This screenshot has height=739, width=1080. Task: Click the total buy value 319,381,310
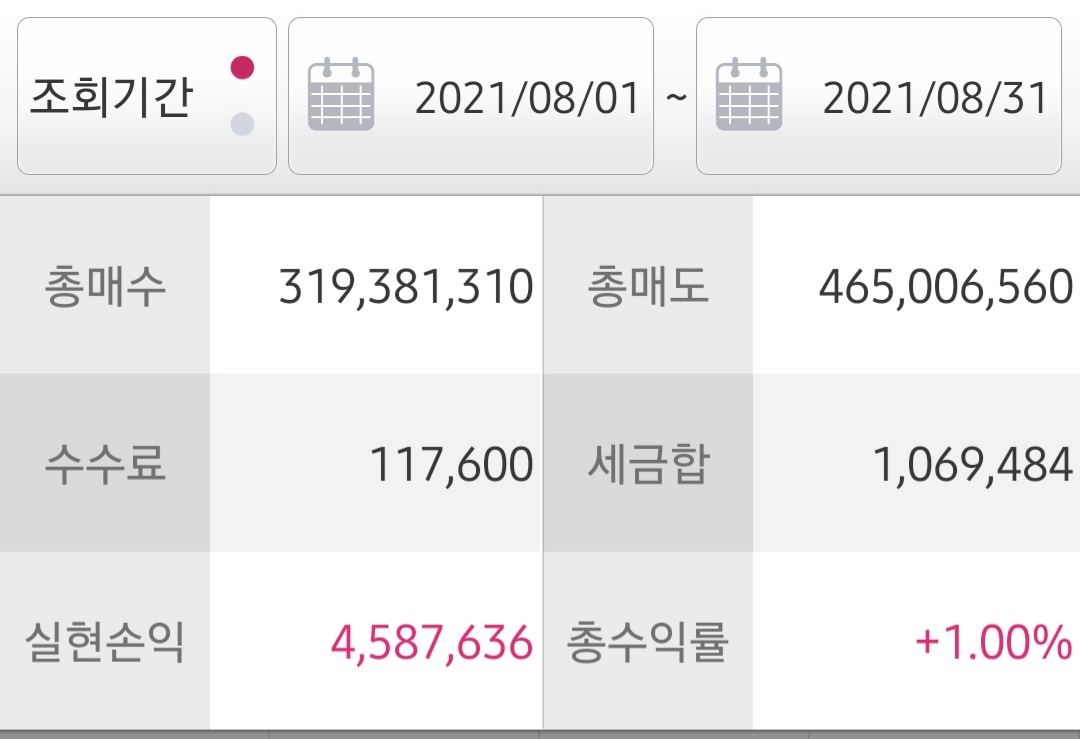click(405, 288)
